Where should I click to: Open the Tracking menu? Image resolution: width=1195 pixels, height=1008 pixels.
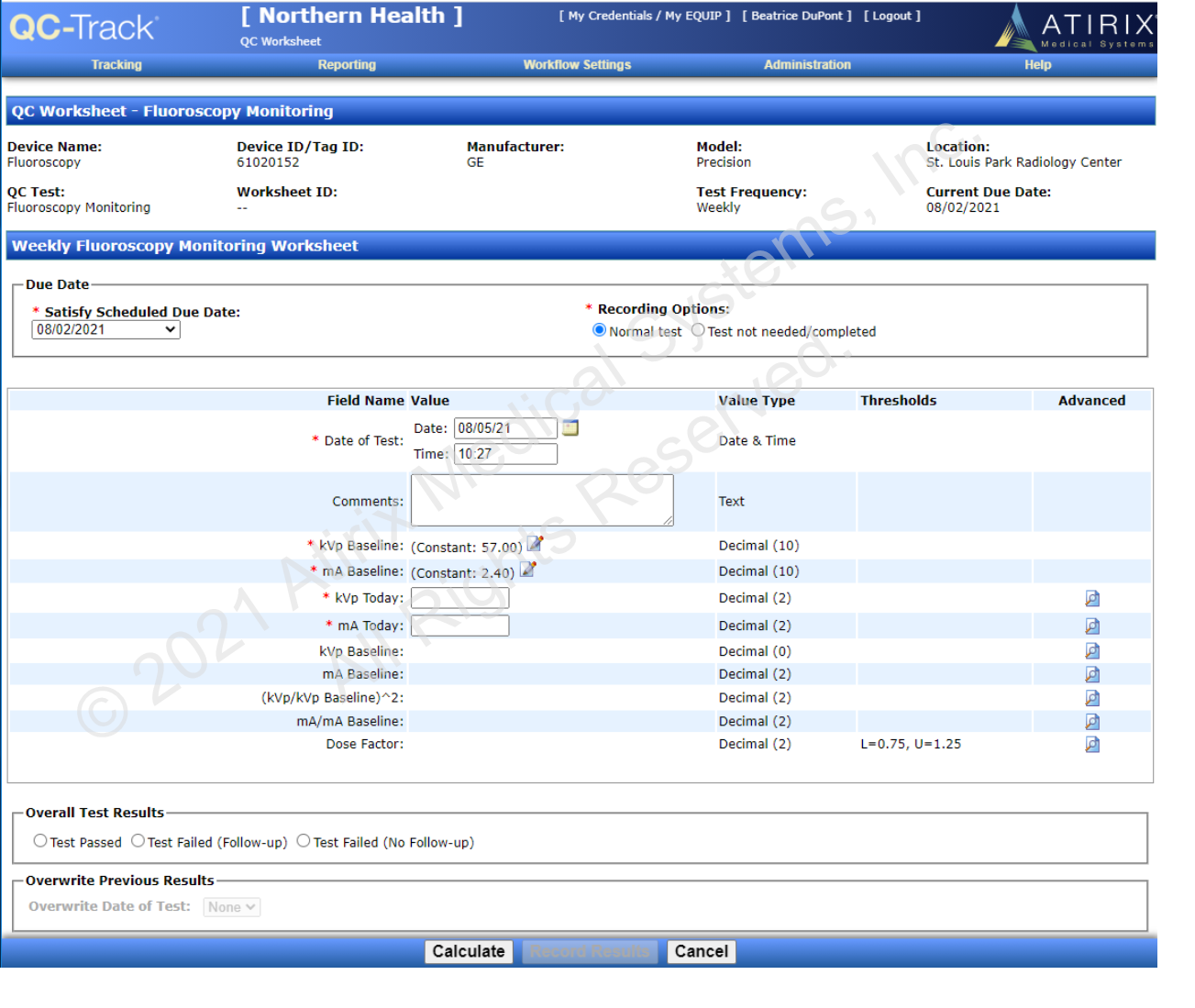pyautogui.click(x=116, y=65)
